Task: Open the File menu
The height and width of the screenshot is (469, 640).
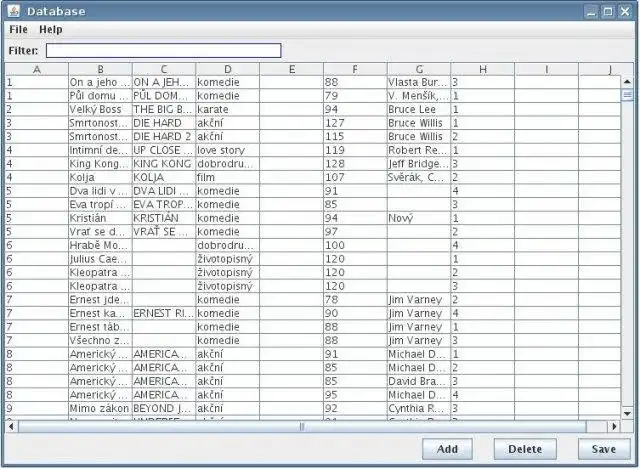Action: 18,29
